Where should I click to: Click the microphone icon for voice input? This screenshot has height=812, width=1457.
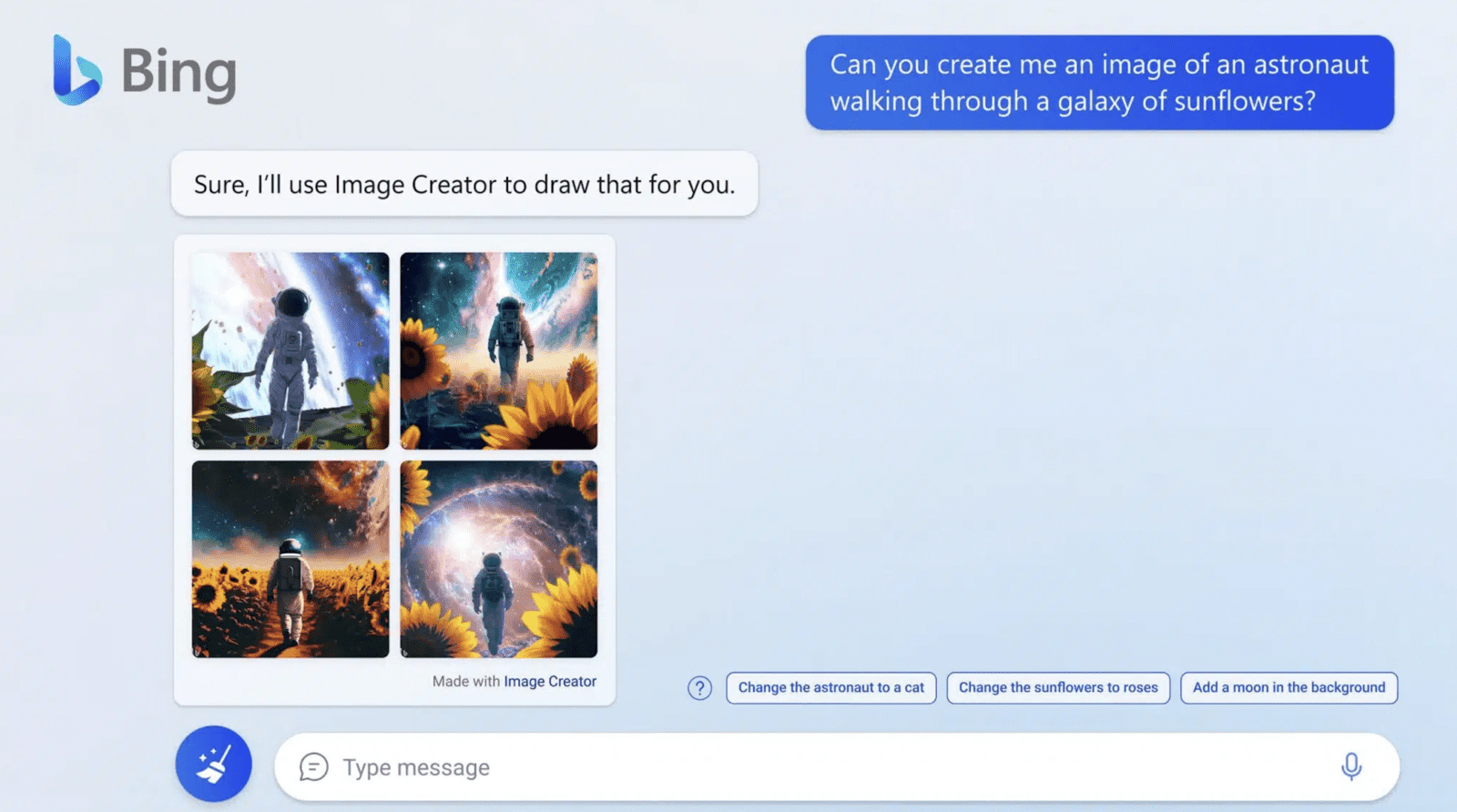[x=1351, y=766]
